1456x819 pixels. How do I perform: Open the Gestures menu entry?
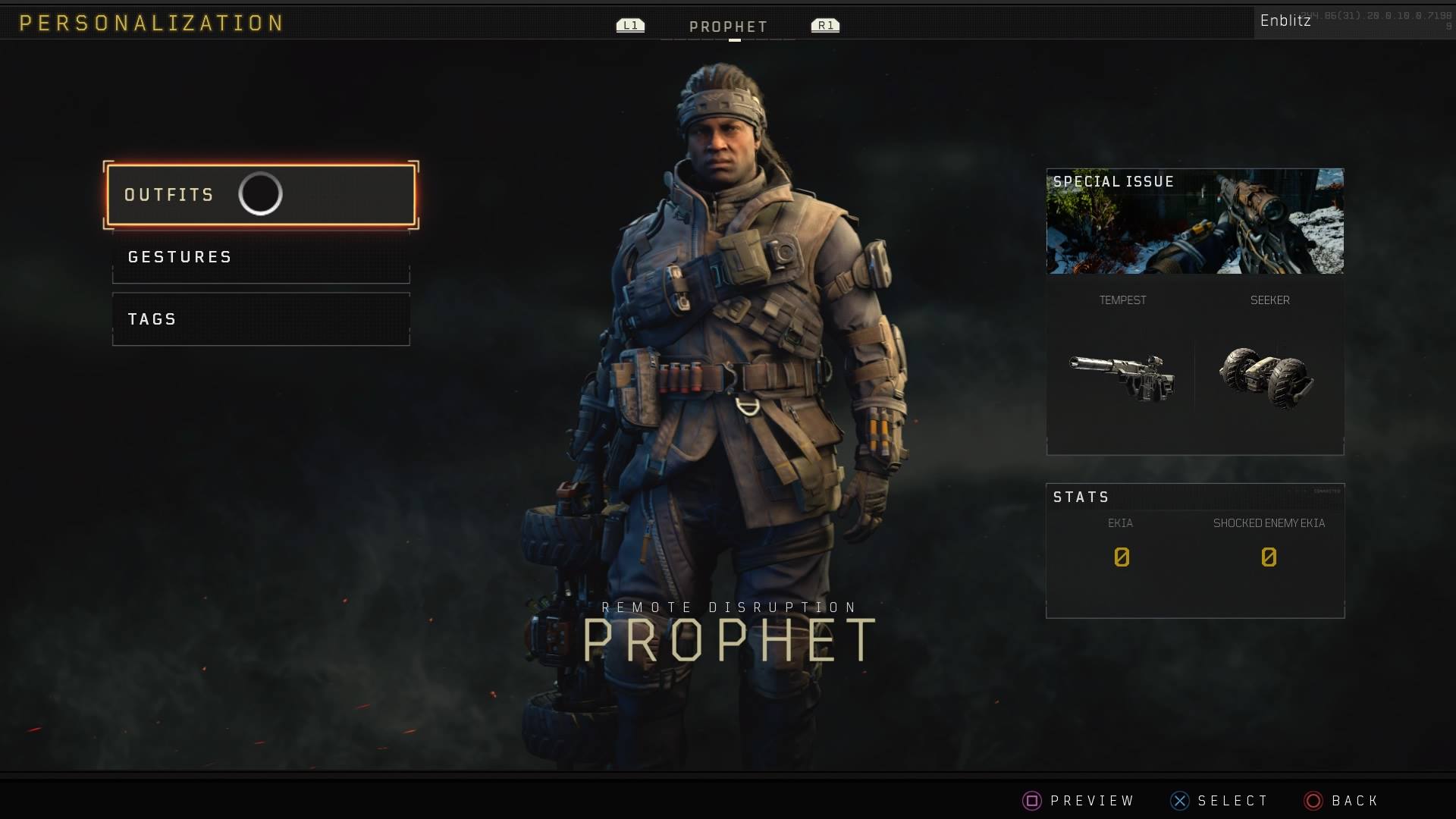(261, 257)
